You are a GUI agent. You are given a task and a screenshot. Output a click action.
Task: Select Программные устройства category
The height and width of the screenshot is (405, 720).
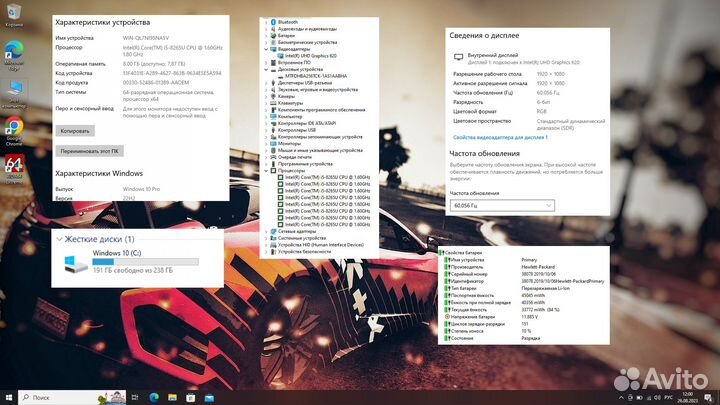click(305, 164)
